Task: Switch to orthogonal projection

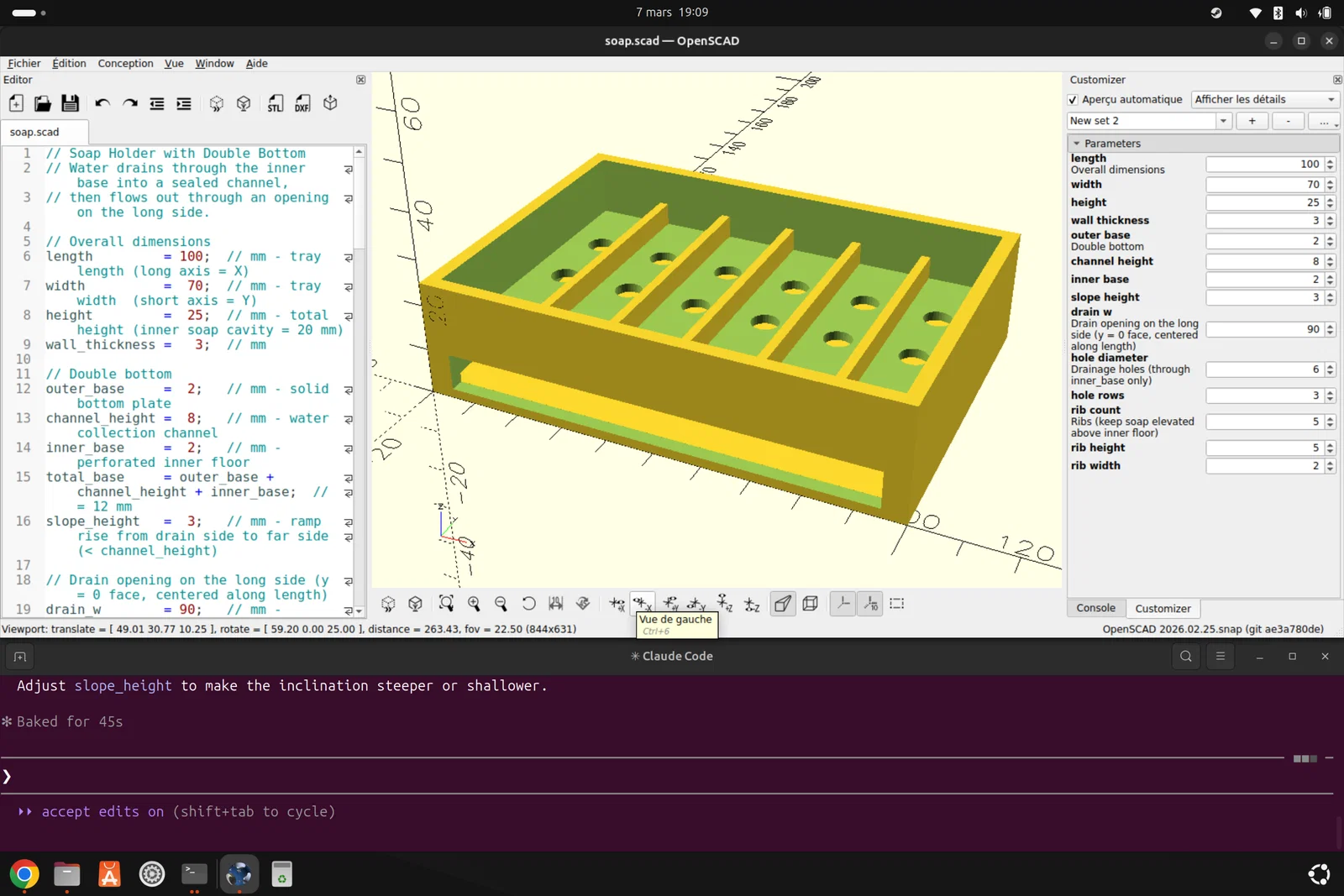Action: point(810,604)
